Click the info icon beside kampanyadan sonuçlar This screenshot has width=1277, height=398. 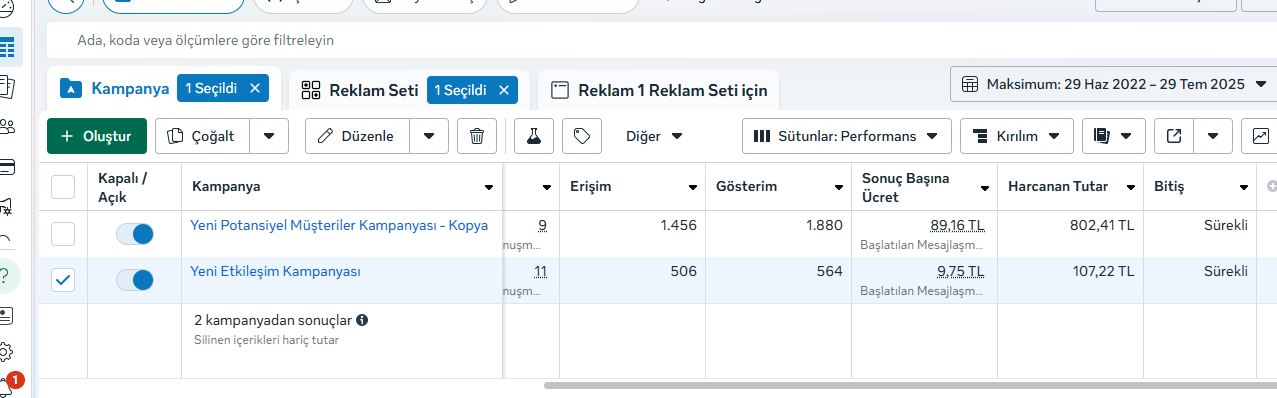[362, 321]
